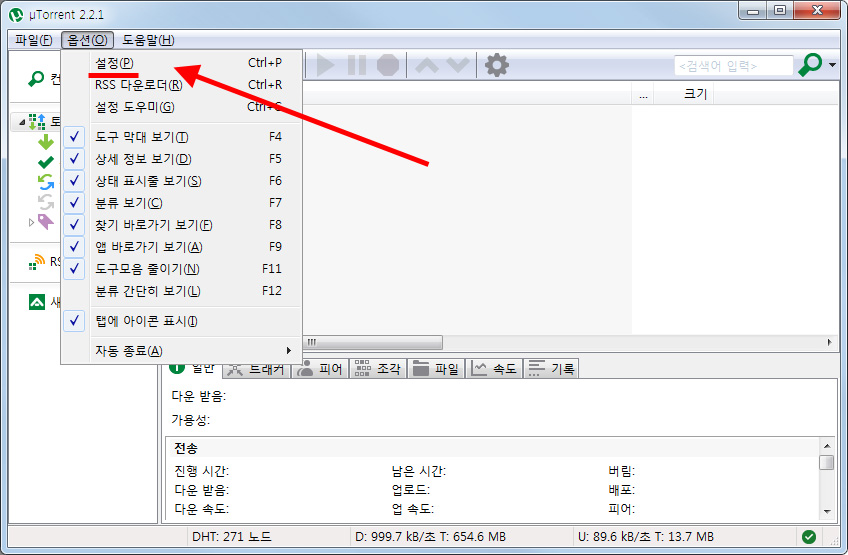Click the upload speed U: 89.6 kB/초 status
Screen dimensions: 848x555
click(646, 537)
